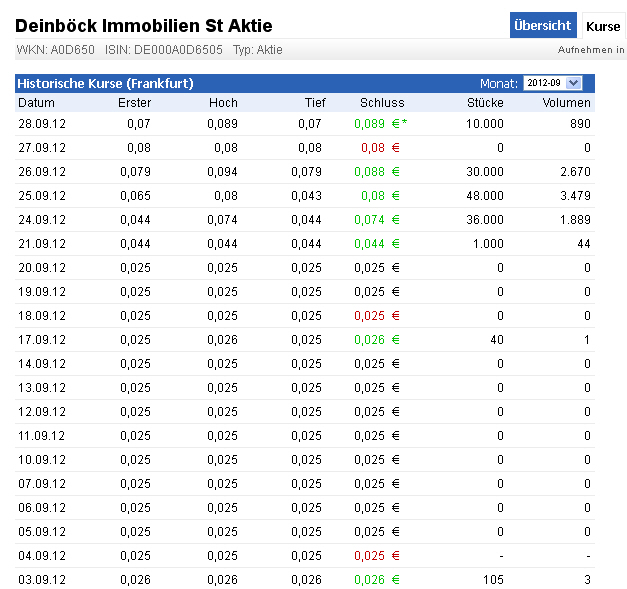Select the date cell 17.09.12

[x=42, y=340]
